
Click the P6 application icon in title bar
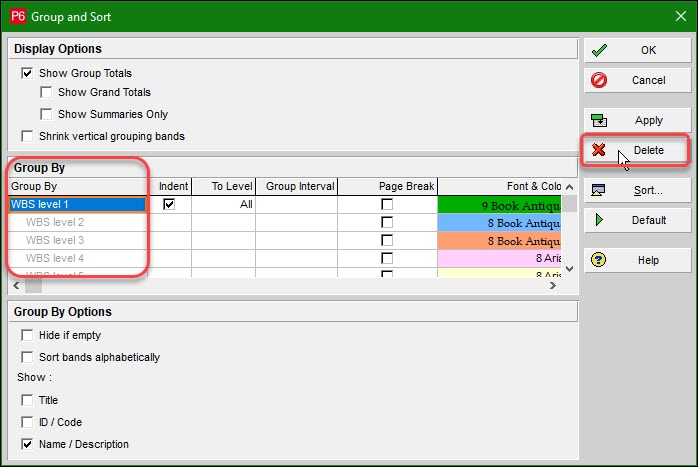tap(17, 15)
